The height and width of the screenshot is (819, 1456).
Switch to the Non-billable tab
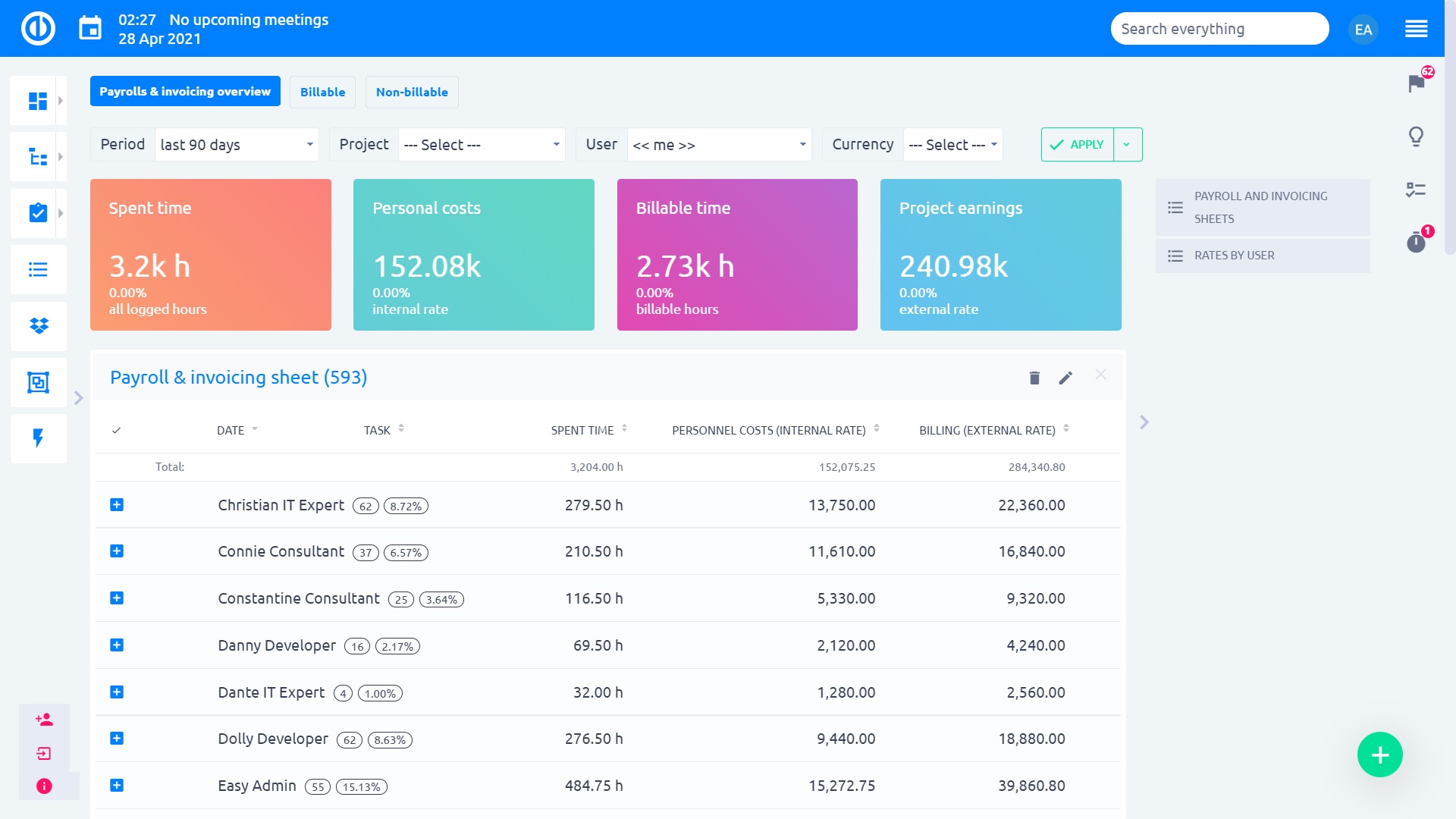[x=412, y=92]
